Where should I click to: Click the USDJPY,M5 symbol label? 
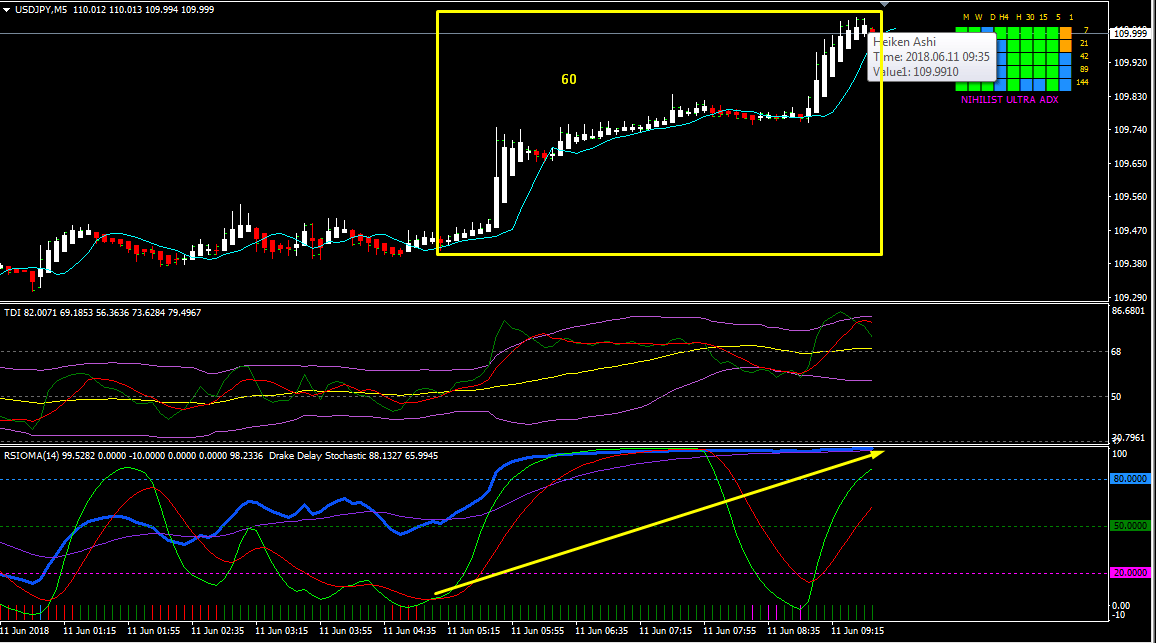click(41, 10)
